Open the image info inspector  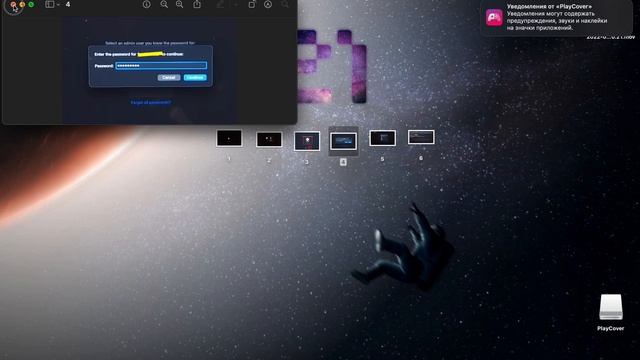tap(147, 4)
